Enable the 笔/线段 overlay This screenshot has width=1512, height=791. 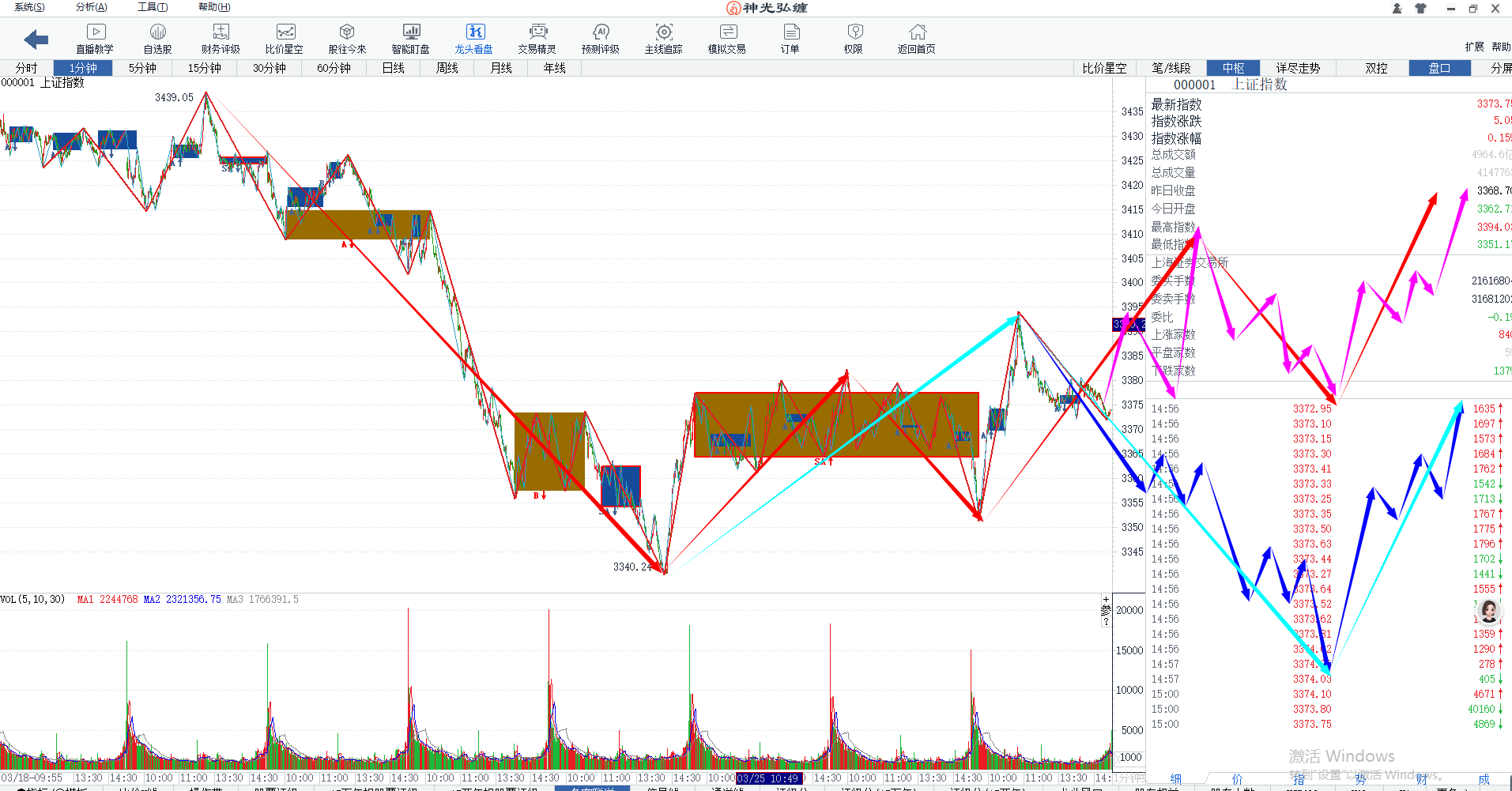(1171, 68)
